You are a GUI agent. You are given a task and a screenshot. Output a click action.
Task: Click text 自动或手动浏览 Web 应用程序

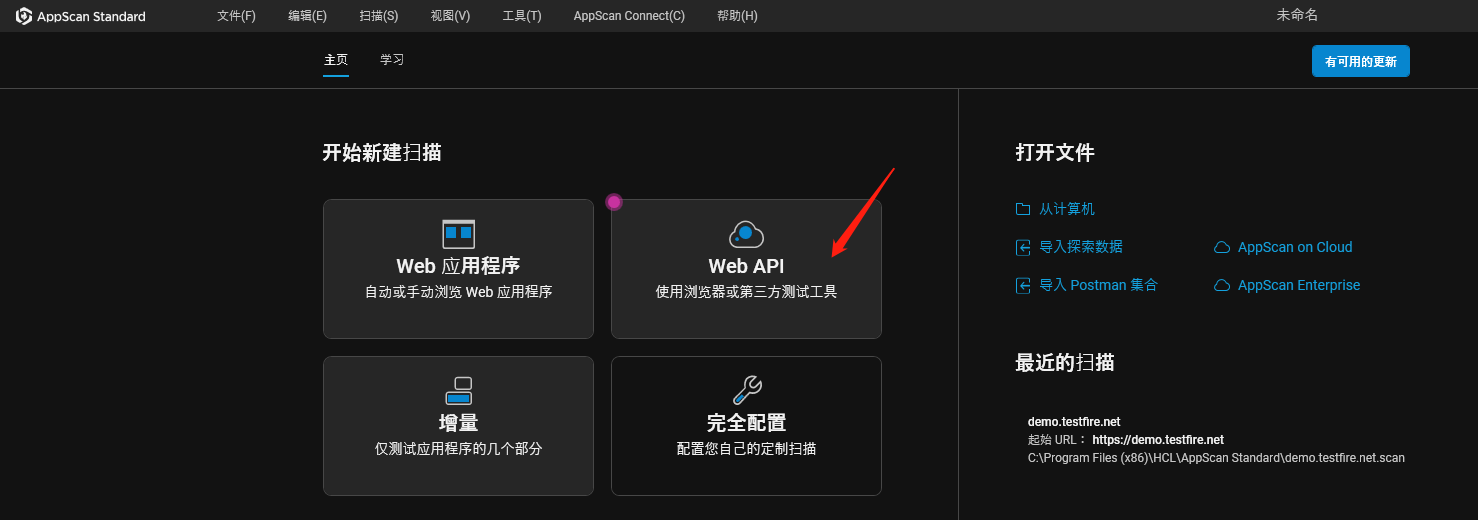point(458,292)
